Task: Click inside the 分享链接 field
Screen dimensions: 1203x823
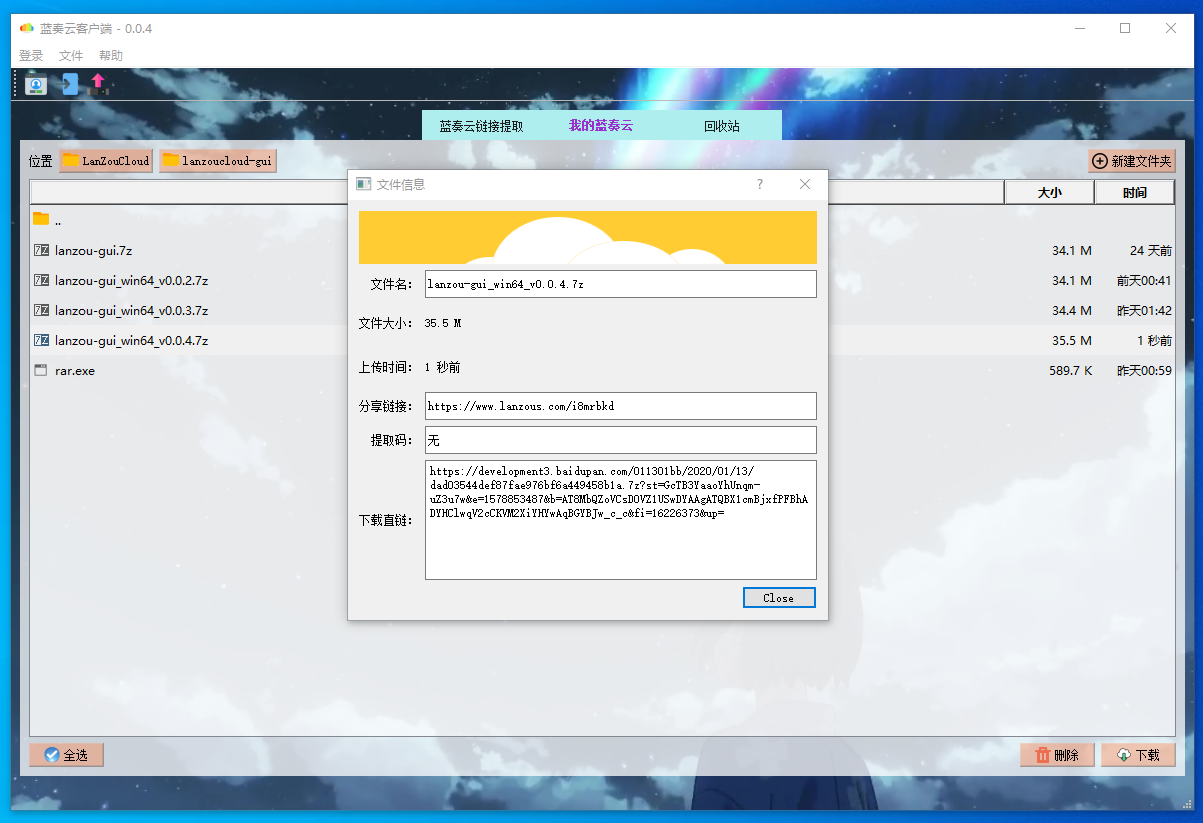Action: [x=620, y=406]
